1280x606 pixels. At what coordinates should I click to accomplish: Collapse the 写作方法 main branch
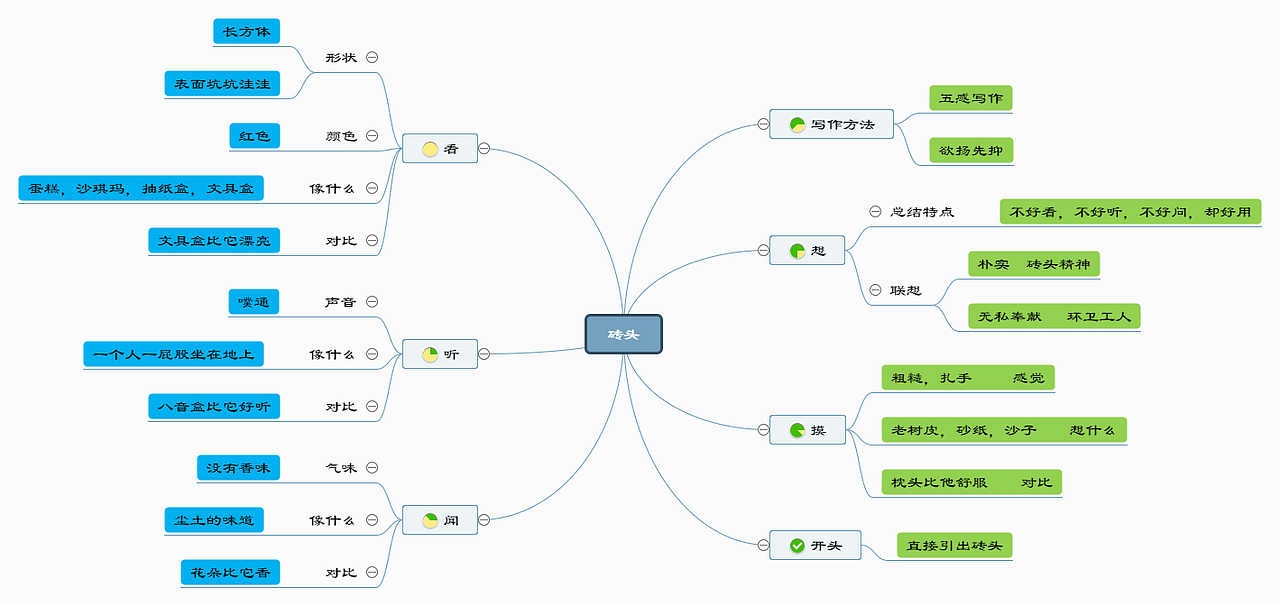[762, 124]
